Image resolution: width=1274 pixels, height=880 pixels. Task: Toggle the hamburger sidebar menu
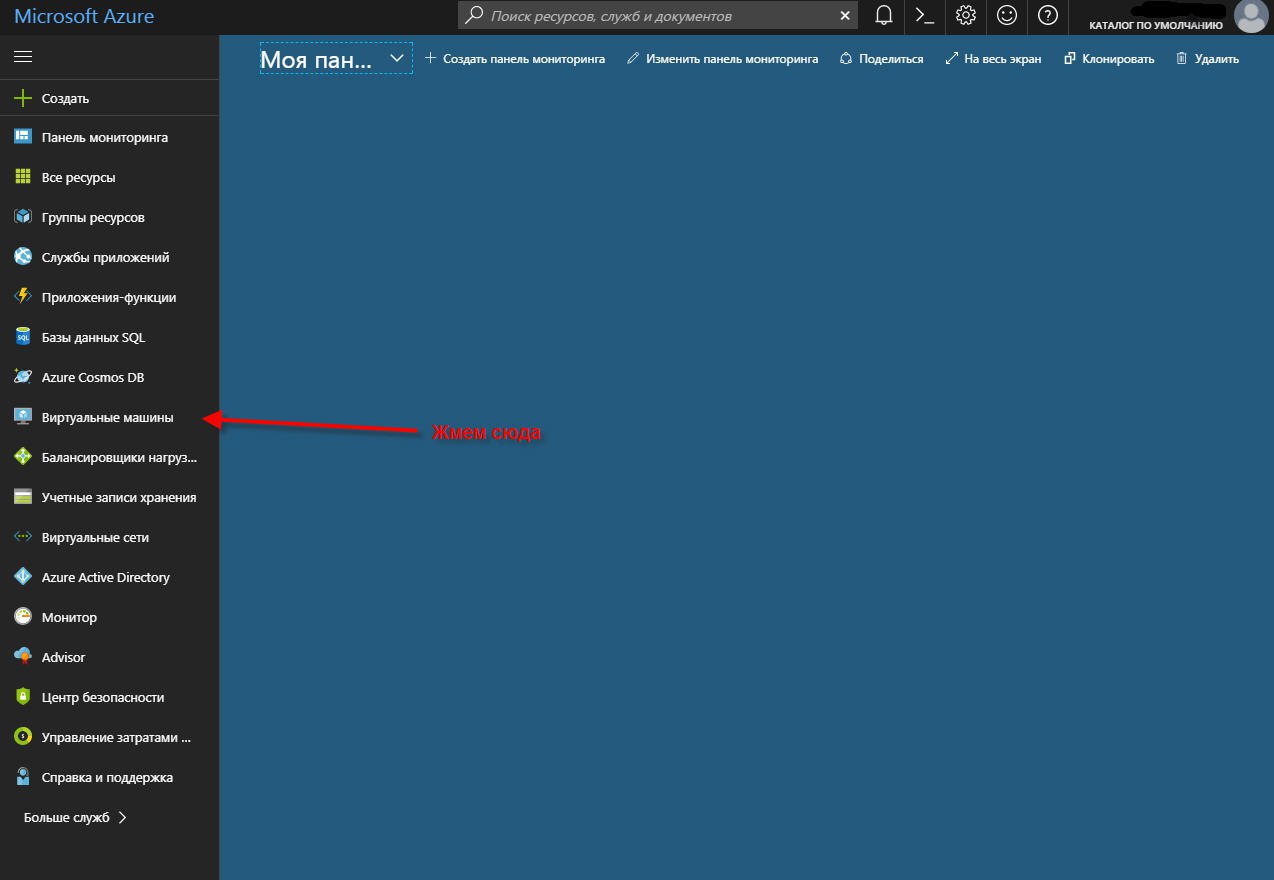[x=23, y=57]
